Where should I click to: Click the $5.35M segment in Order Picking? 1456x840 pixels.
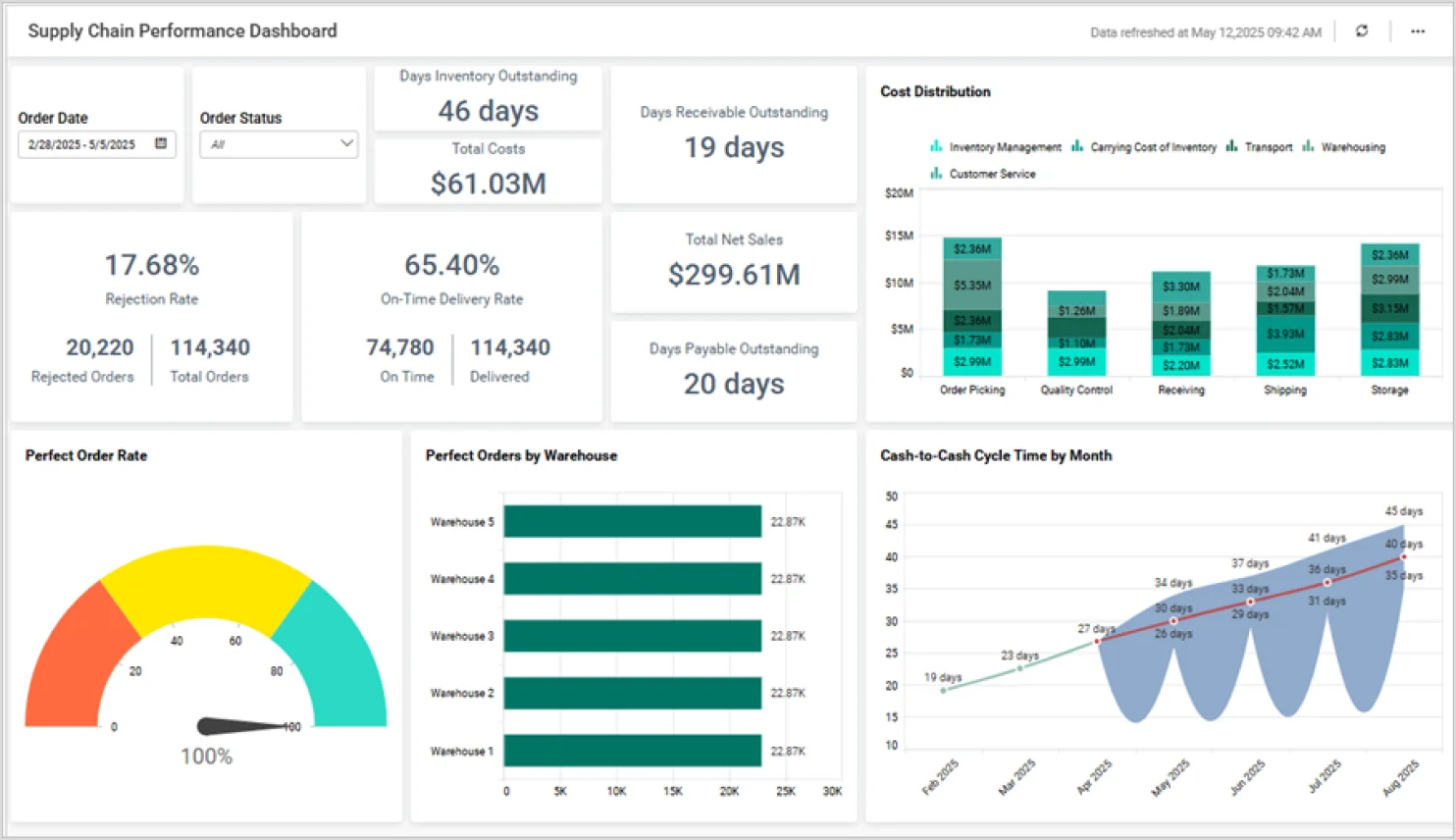(972, 285)
